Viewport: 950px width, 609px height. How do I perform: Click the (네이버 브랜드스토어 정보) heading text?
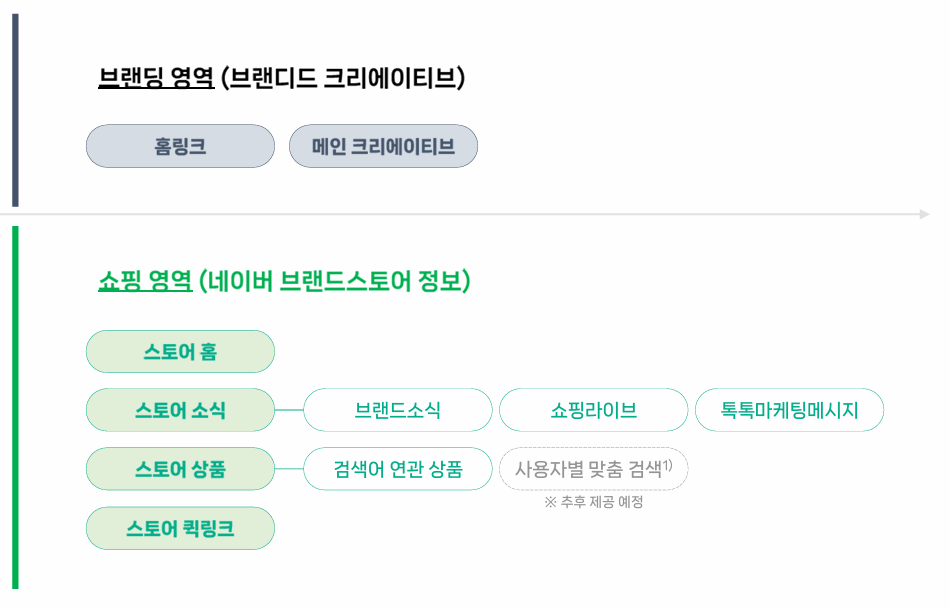(x=334, y=281)
